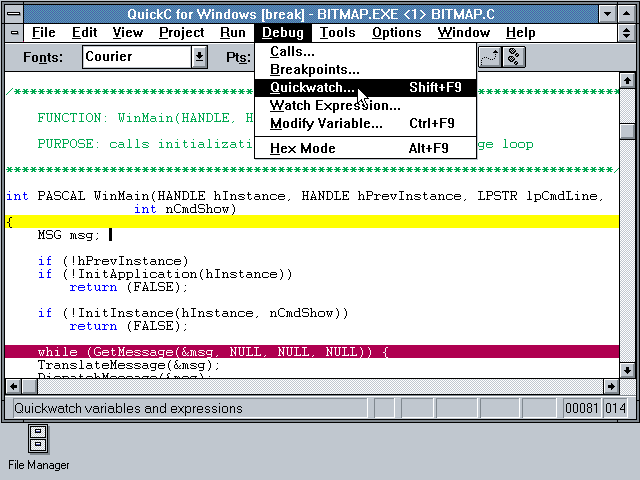This screenshot has height=480, width=640.
Task: Toggle Hex Mode in Debug menu
Action: (x=365, y=148)
